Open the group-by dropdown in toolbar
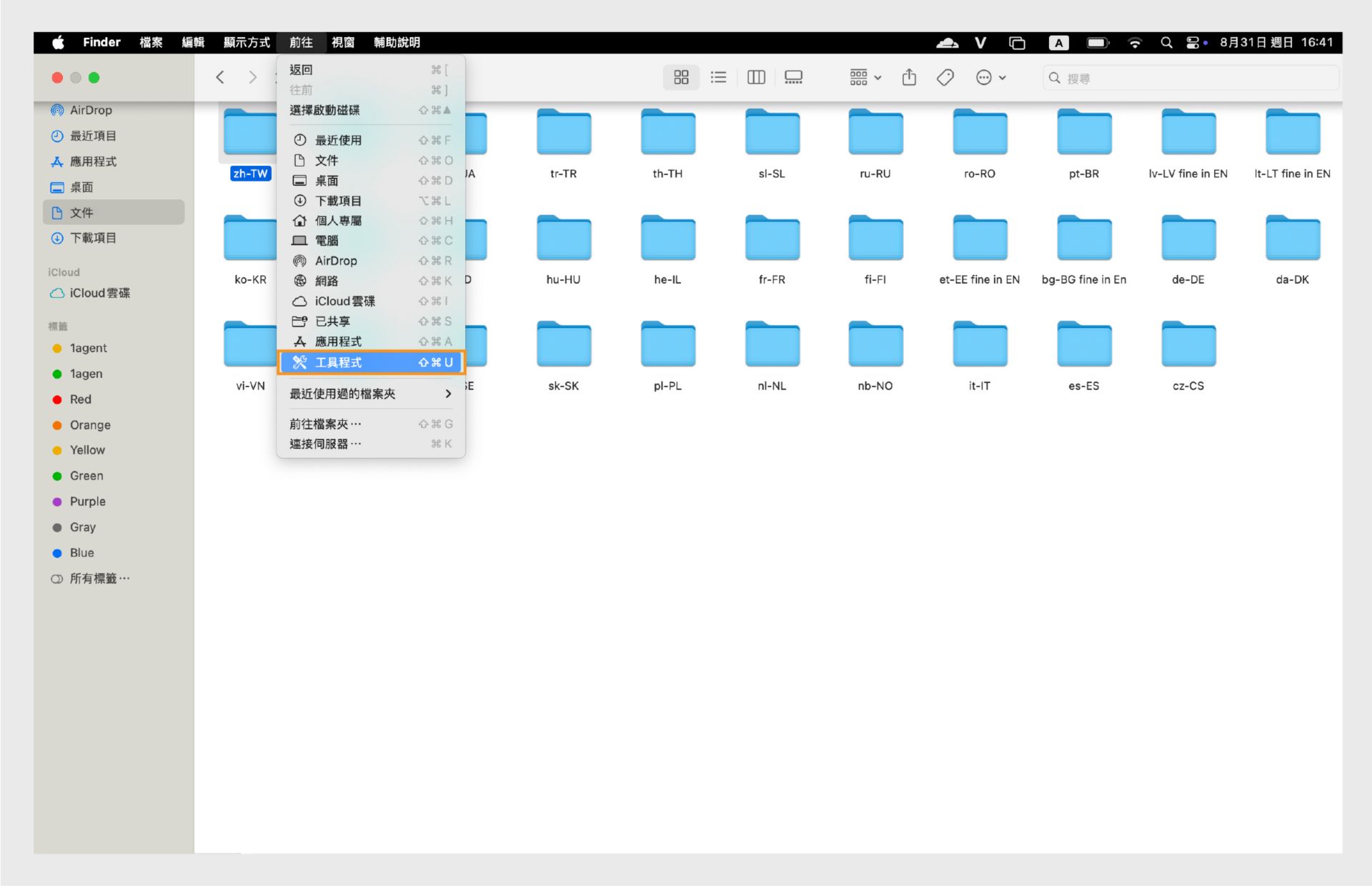Screen dimensions: 1372x886 tap(865, 77)
